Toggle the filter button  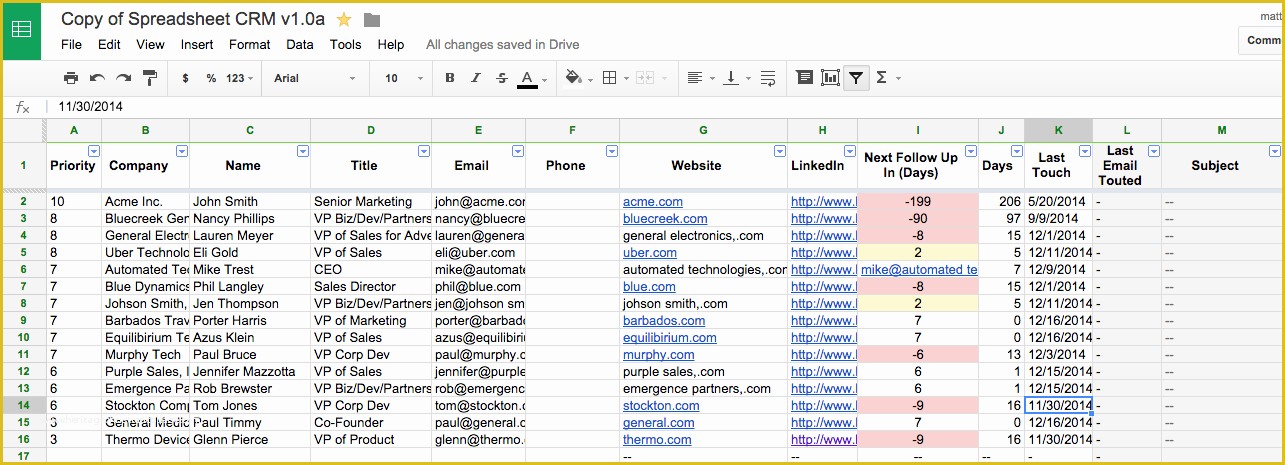click(x=856, y=78)
